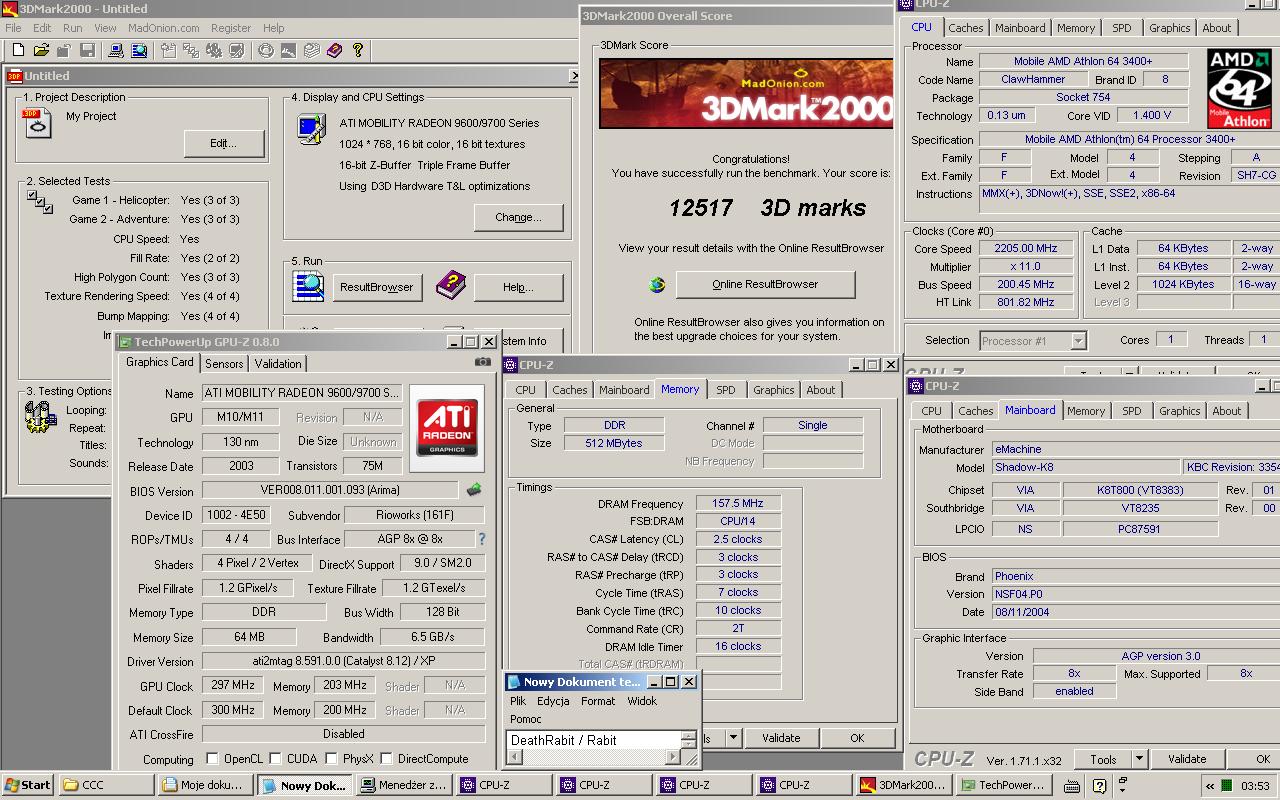This screenshot has height=800, width=1280.
Task: Click the yellow question mark toolbar icon
Action: (x=358, y=50)
